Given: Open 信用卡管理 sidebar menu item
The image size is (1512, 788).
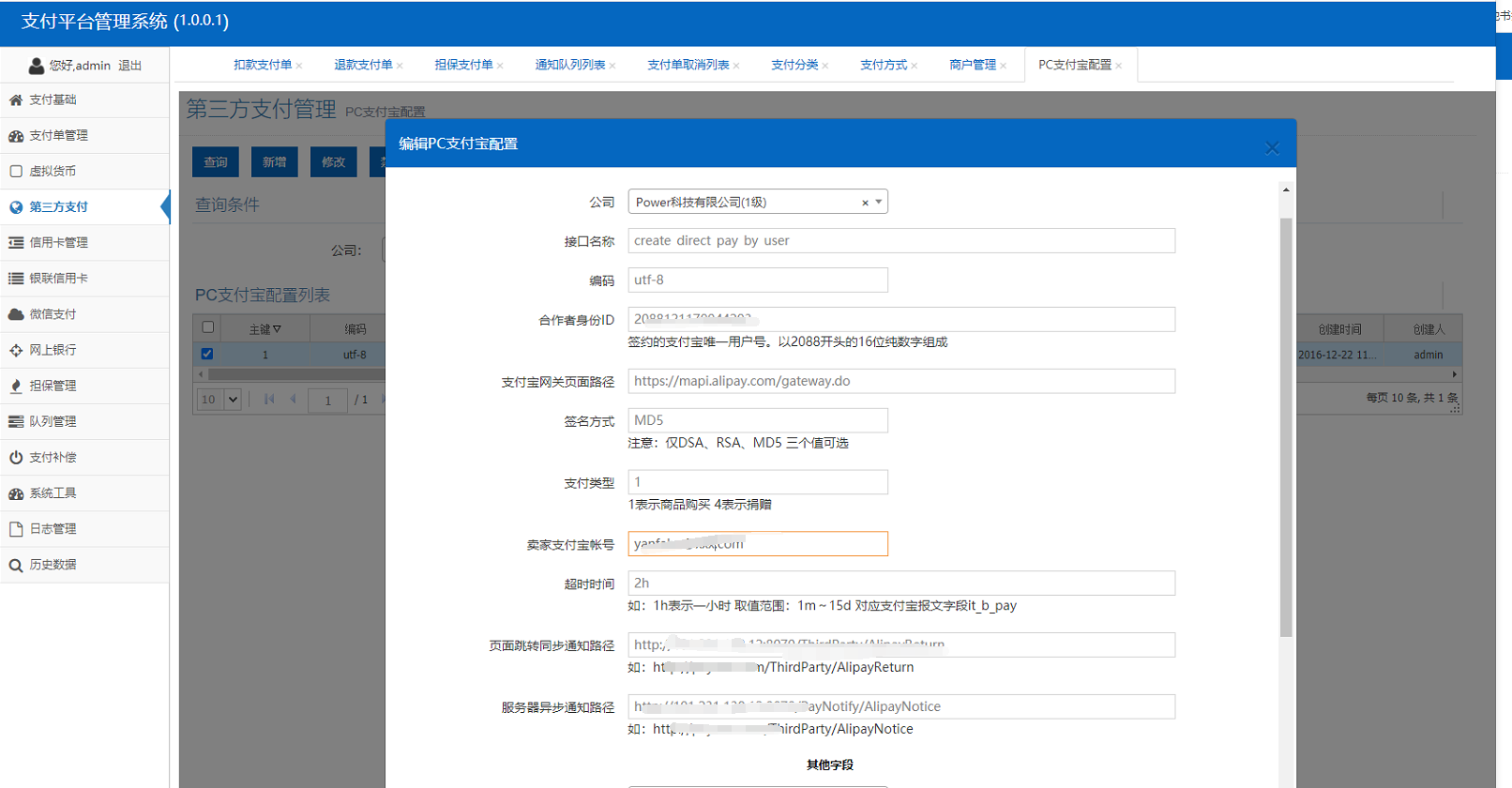Looking at the screenshot, I should coord(84,242).
